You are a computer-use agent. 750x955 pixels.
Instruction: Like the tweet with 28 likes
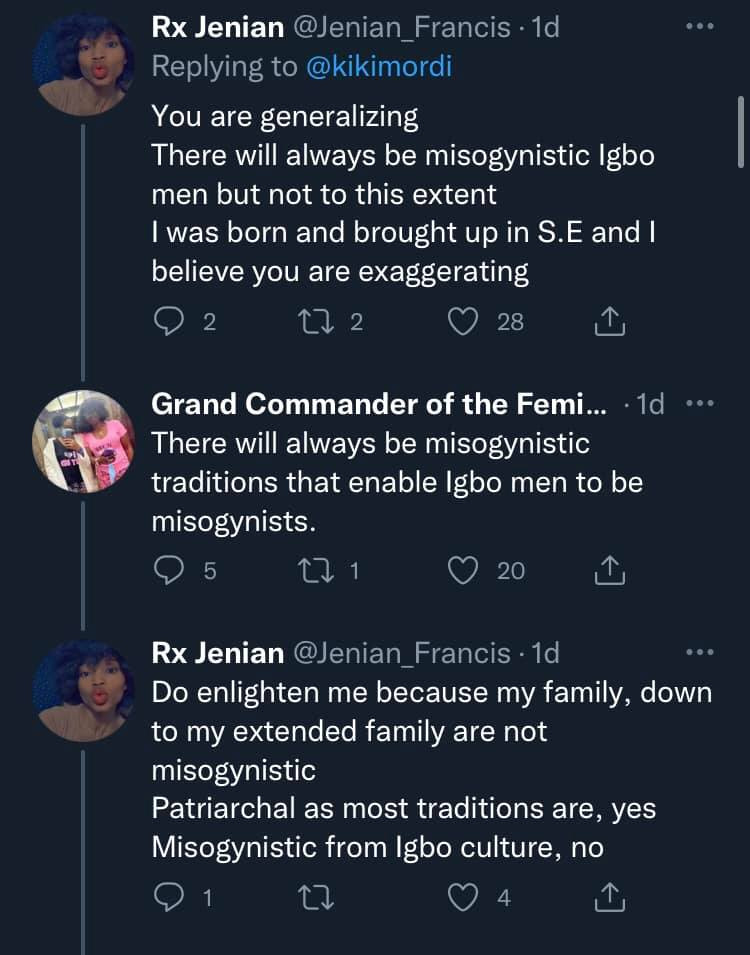[x=464, y=321]
